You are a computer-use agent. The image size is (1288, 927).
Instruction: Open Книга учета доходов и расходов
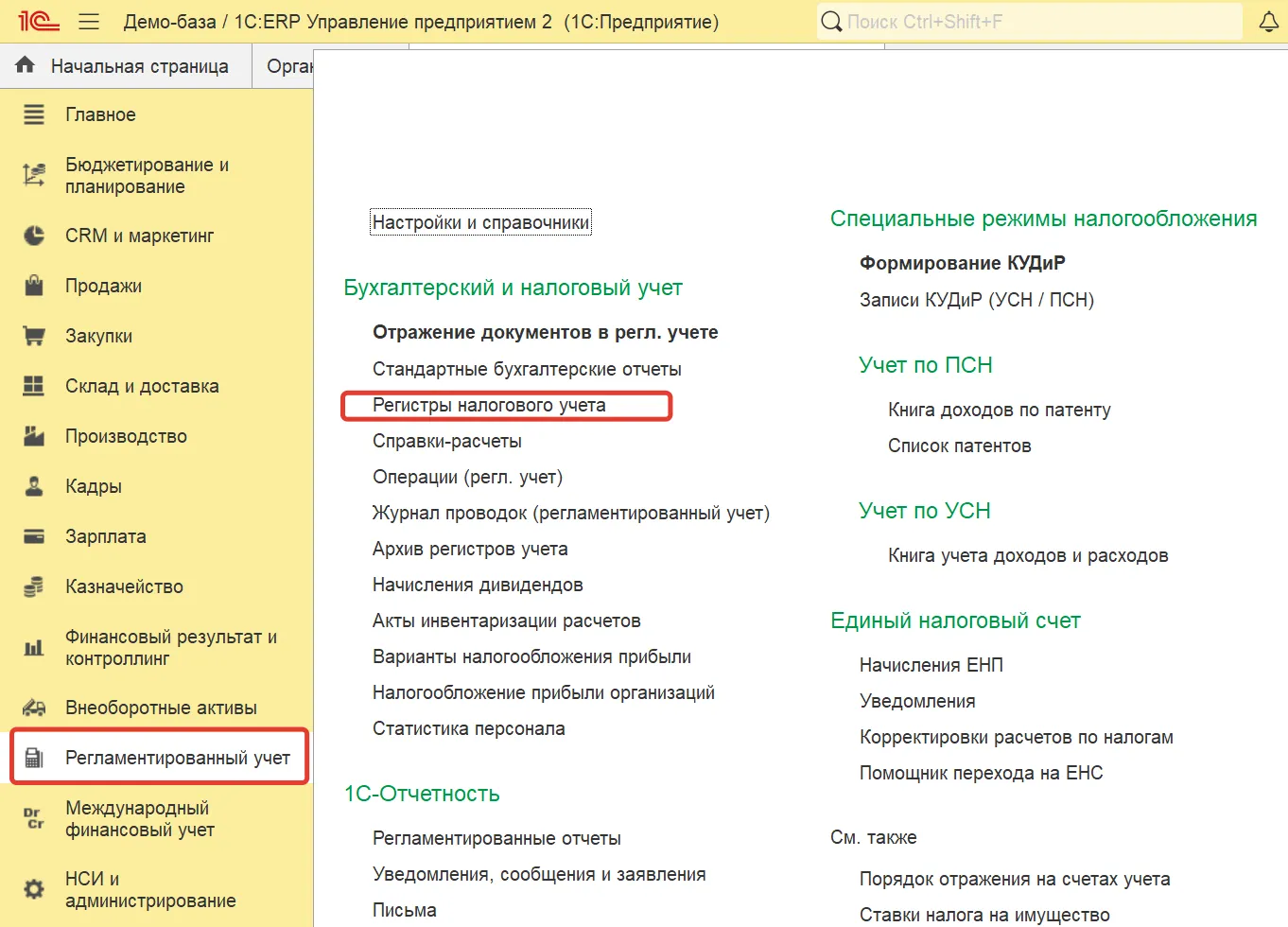[x=1028, y=555]
